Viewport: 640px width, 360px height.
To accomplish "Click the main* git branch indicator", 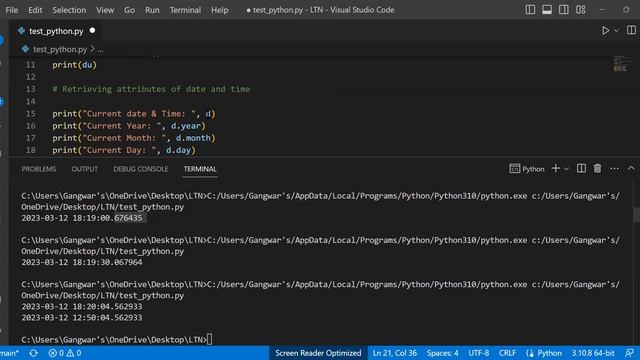I will point(9,353).
